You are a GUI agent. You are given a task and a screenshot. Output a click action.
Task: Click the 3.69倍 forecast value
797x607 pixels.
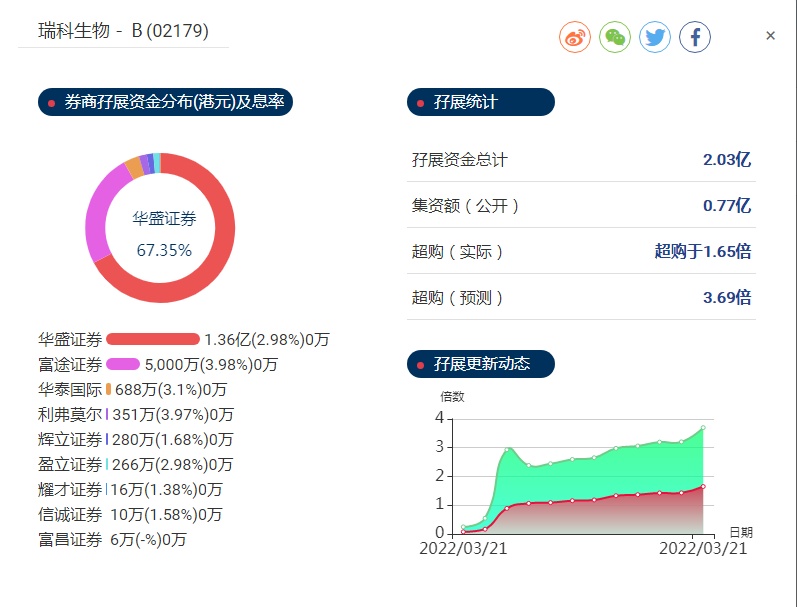click(x=727, y=297)
